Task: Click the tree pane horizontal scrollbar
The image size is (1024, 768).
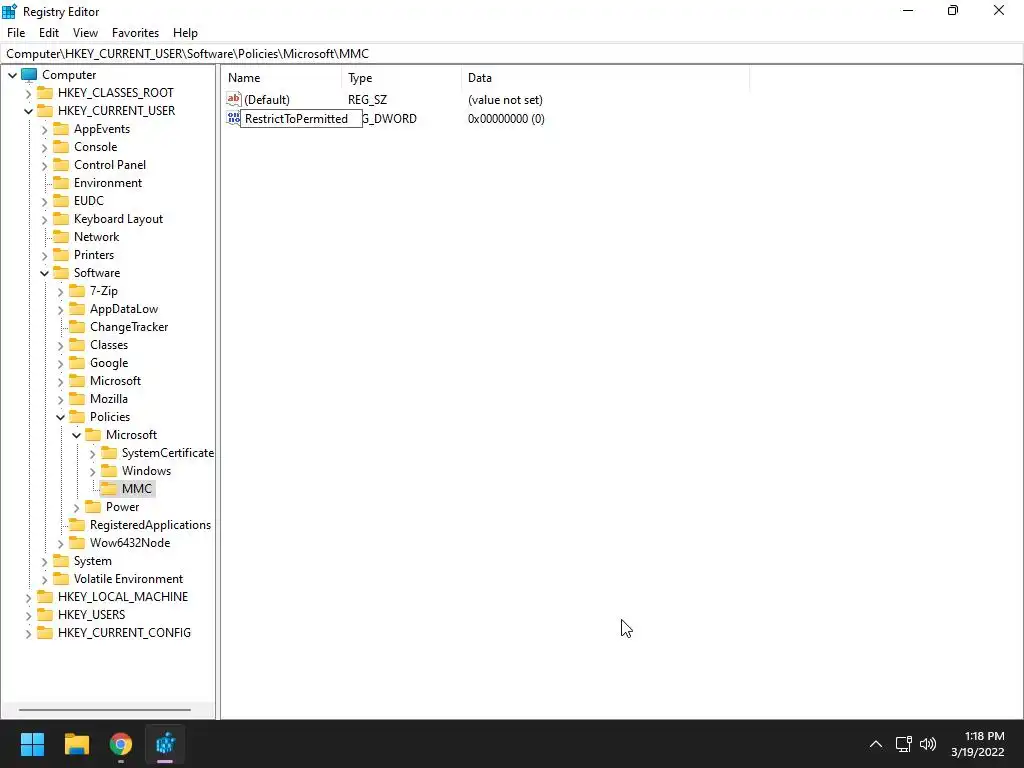Action: point(104,710)
